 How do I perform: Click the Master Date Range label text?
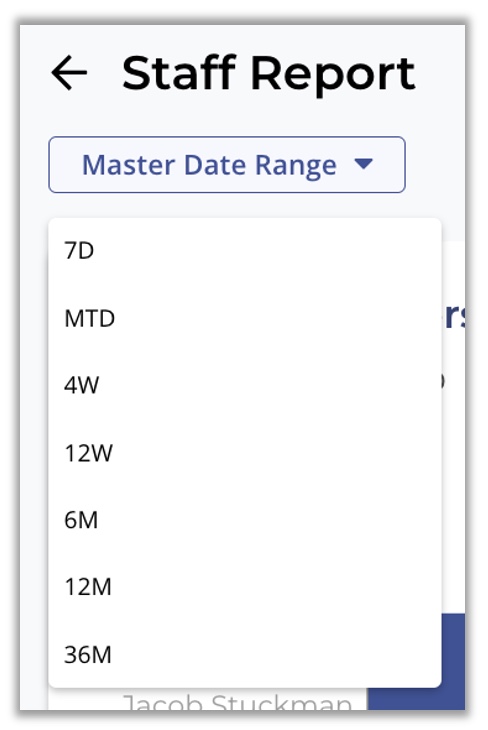point(209,165)
